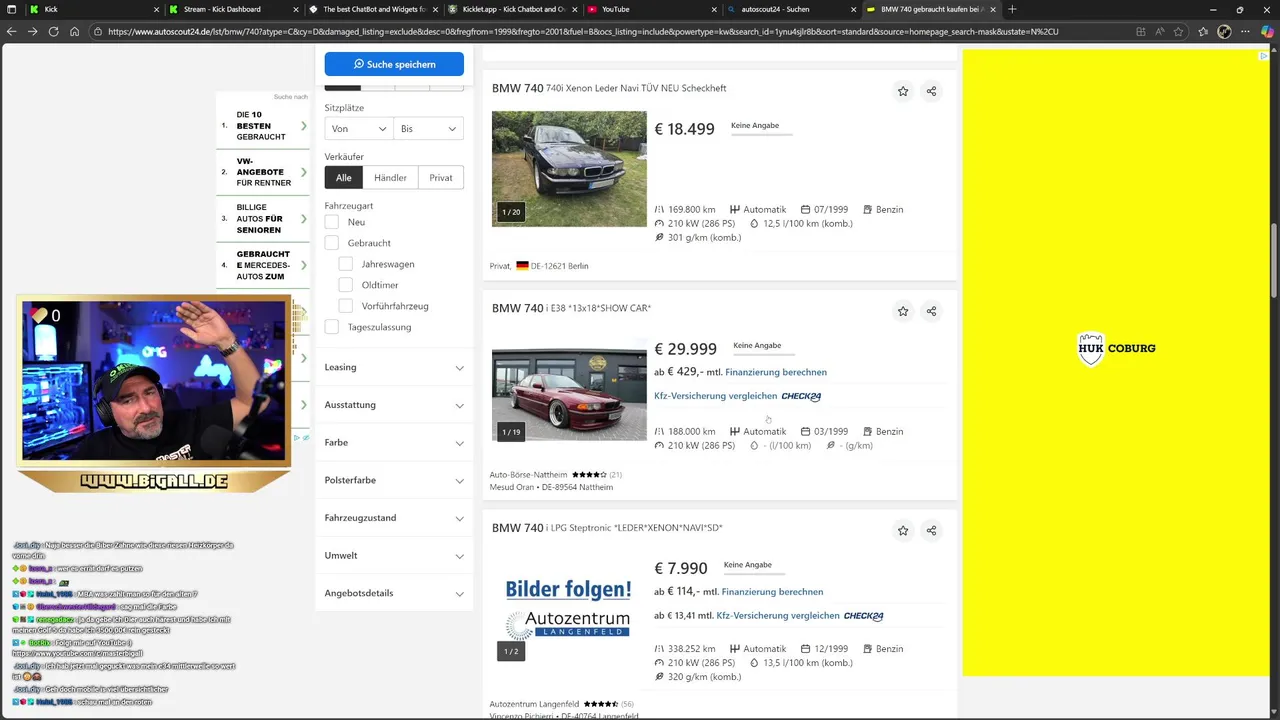The height and width of the screenshot is (720, 1280).
Task: Click Auto-Börse-Nattheim seller name
Action: (x=528, y=474)
